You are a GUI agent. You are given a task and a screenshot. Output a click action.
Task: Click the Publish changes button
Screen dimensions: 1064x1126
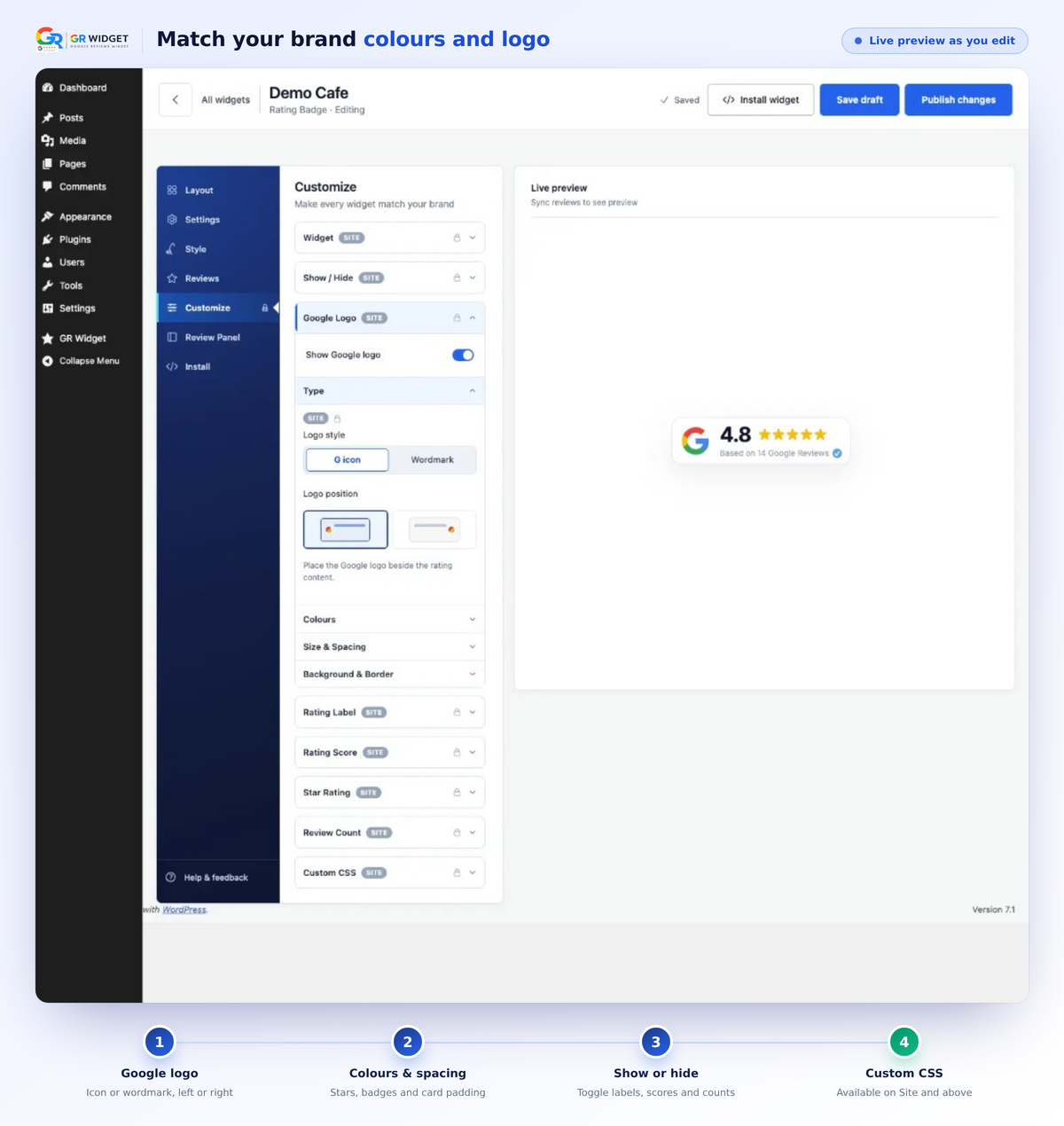(958, 100)
